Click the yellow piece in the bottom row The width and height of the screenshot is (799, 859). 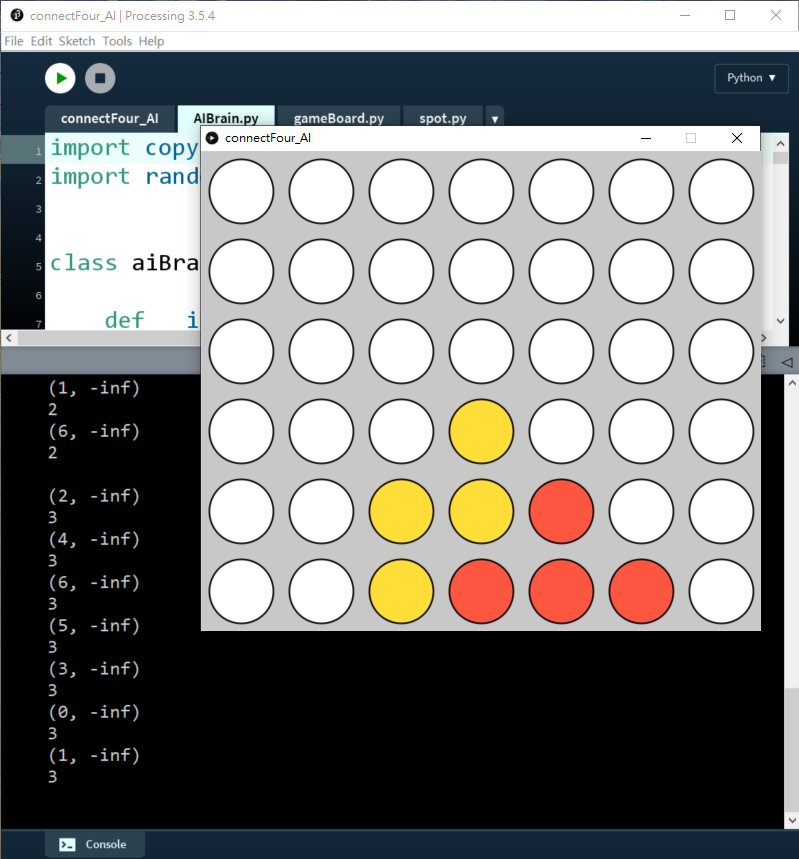pyautogui.click(x=401, y=591)
